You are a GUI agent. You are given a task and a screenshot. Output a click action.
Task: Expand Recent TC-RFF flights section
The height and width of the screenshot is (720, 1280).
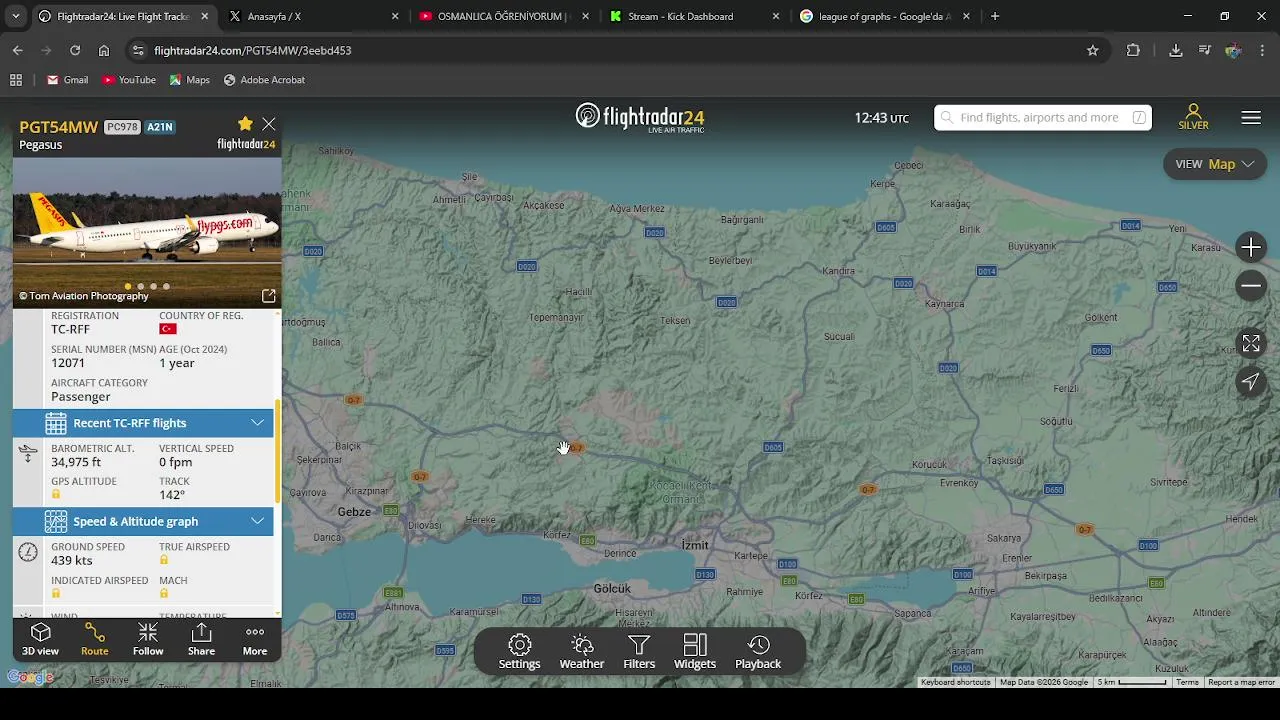(143, 423)
